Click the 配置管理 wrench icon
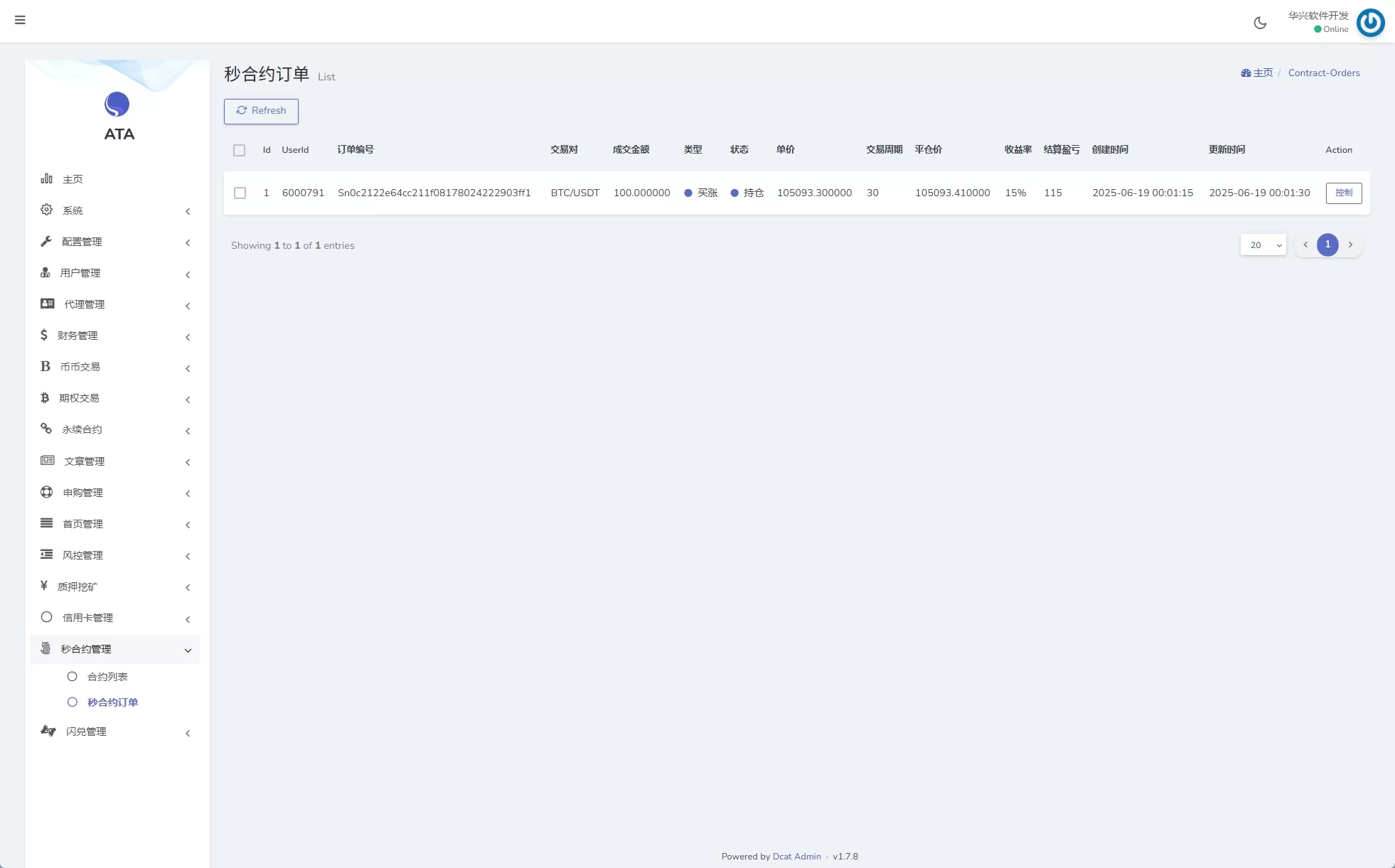The image size is (1395, 868). (47, 241)
